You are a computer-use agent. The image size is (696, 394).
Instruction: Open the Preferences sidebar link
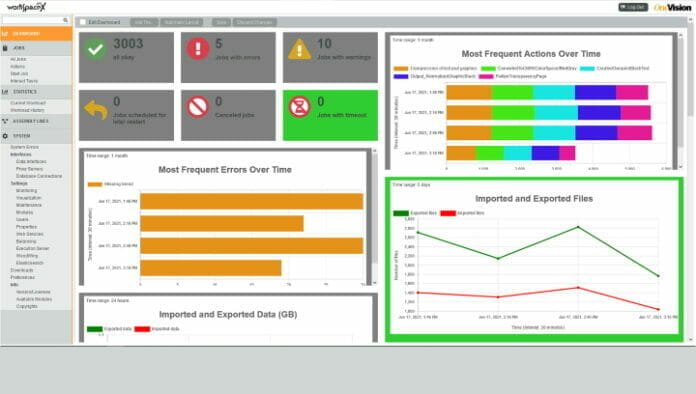[22, 277]
